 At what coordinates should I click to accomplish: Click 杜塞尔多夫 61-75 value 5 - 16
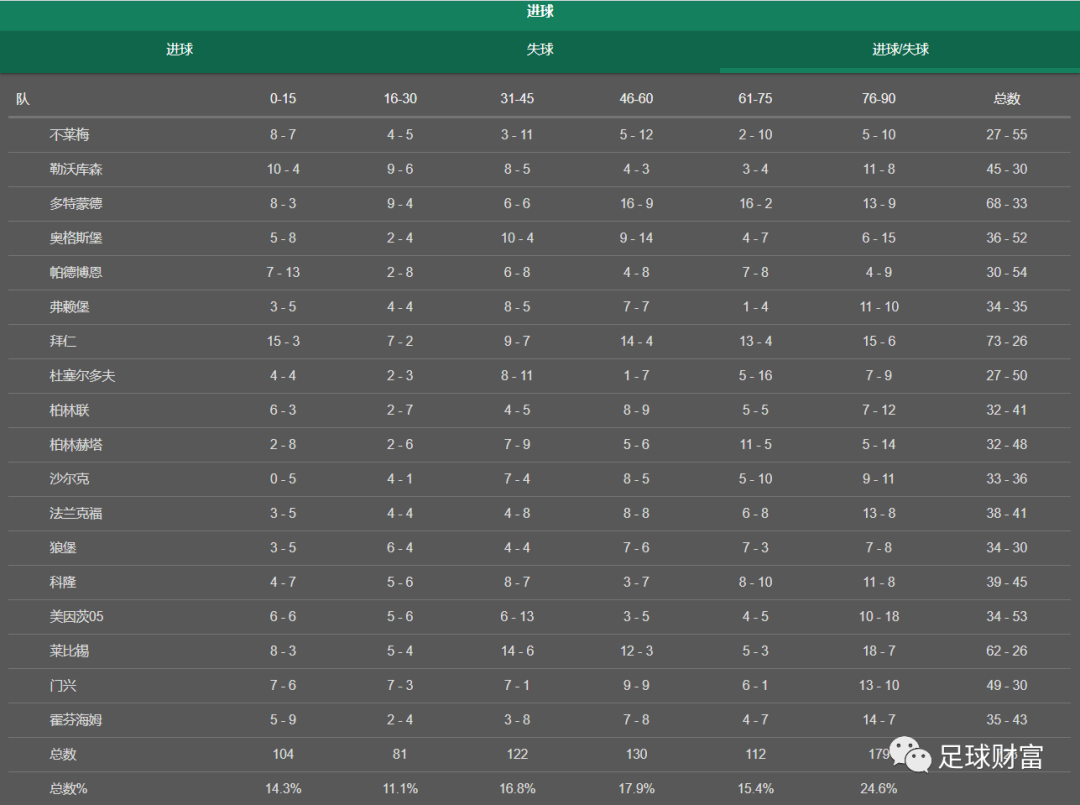coord(756,376)
